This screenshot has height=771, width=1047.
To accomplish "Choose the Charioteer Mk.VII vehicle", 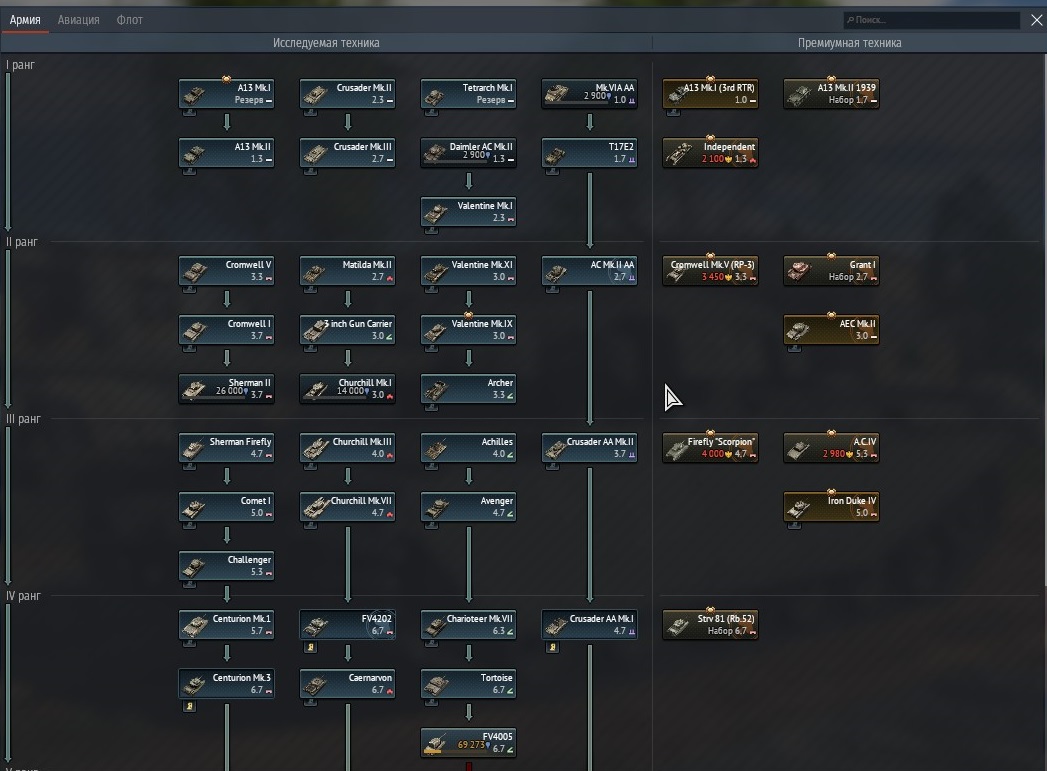I will pyautogui.click(x=468, y=625).
